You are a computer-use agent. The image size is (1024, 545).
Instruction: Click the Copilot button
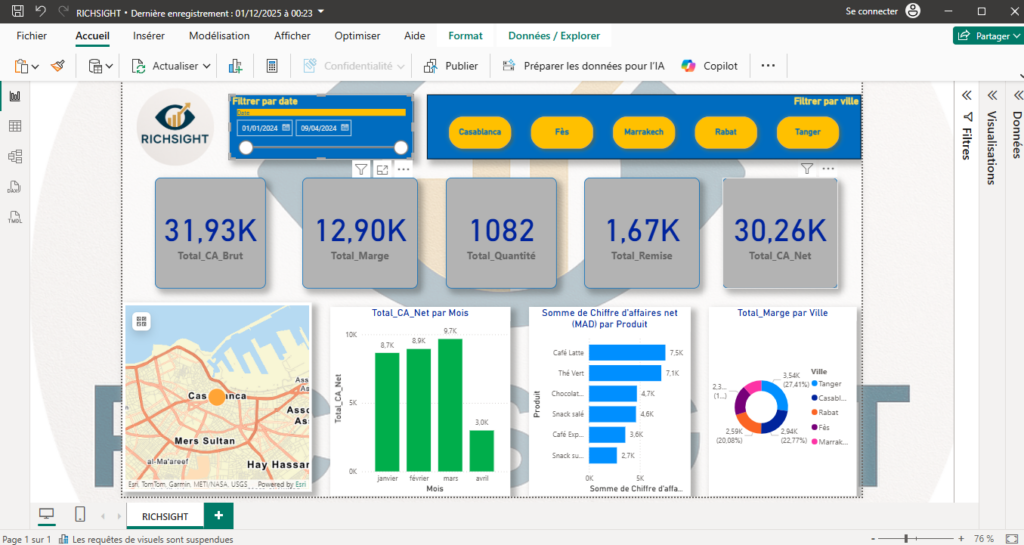(709, 66)
